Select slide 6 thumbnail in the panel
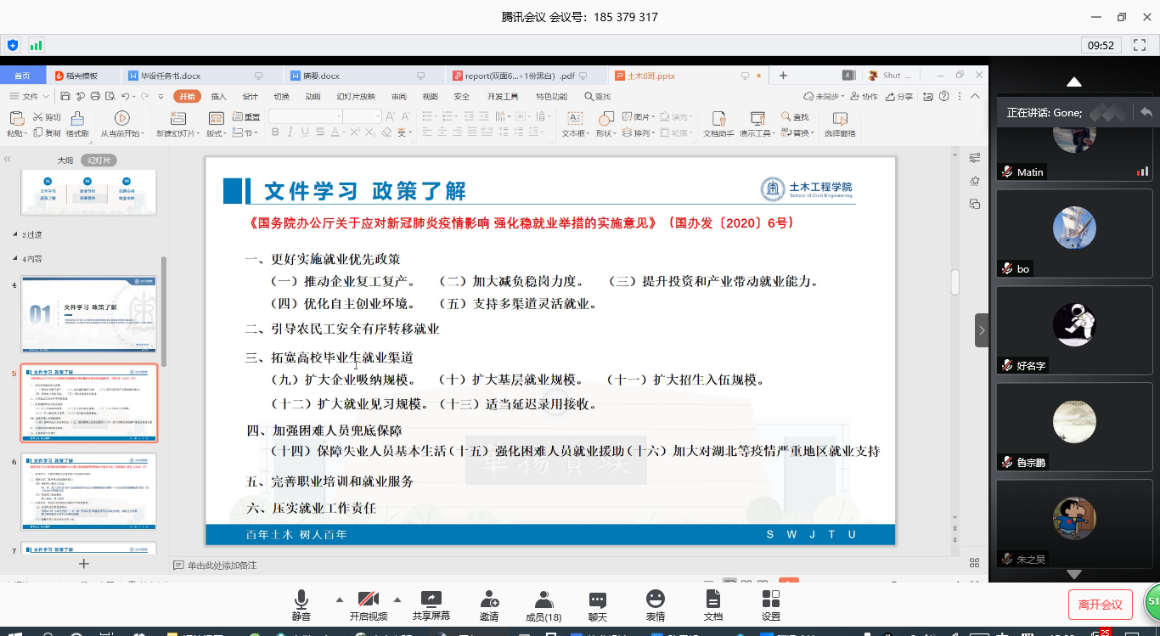The image size is (1160, 636). (89, 490)
